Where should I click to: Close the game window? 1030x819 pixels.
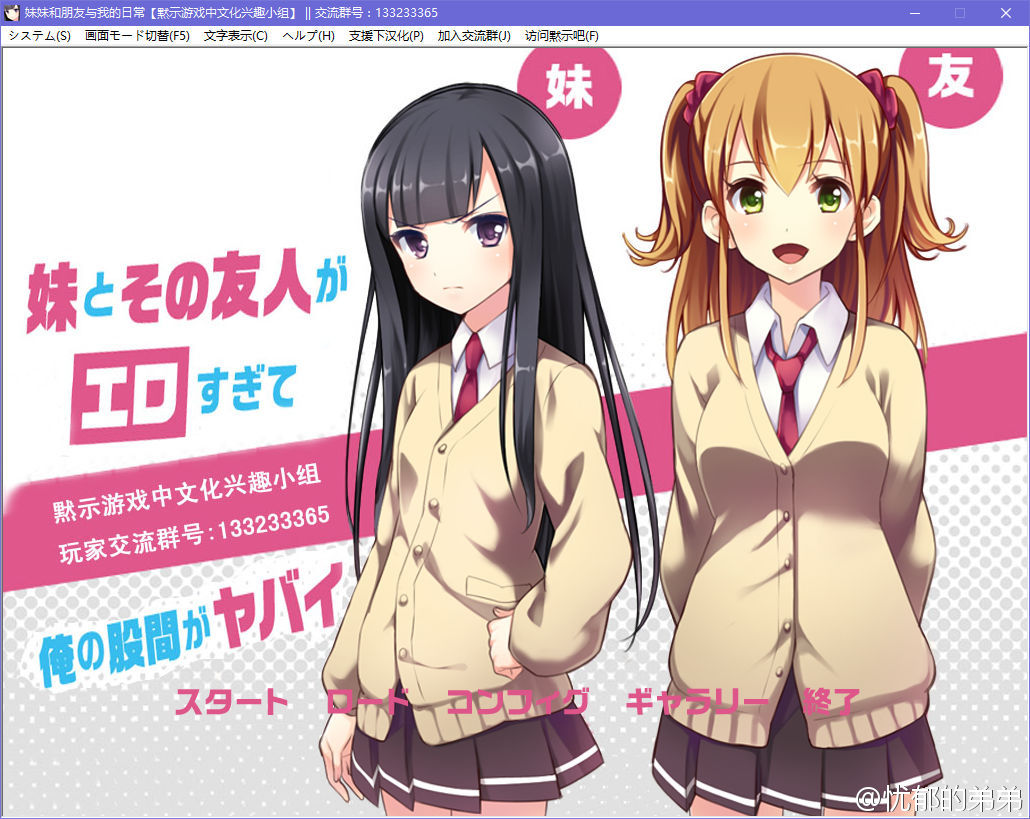1006,13
